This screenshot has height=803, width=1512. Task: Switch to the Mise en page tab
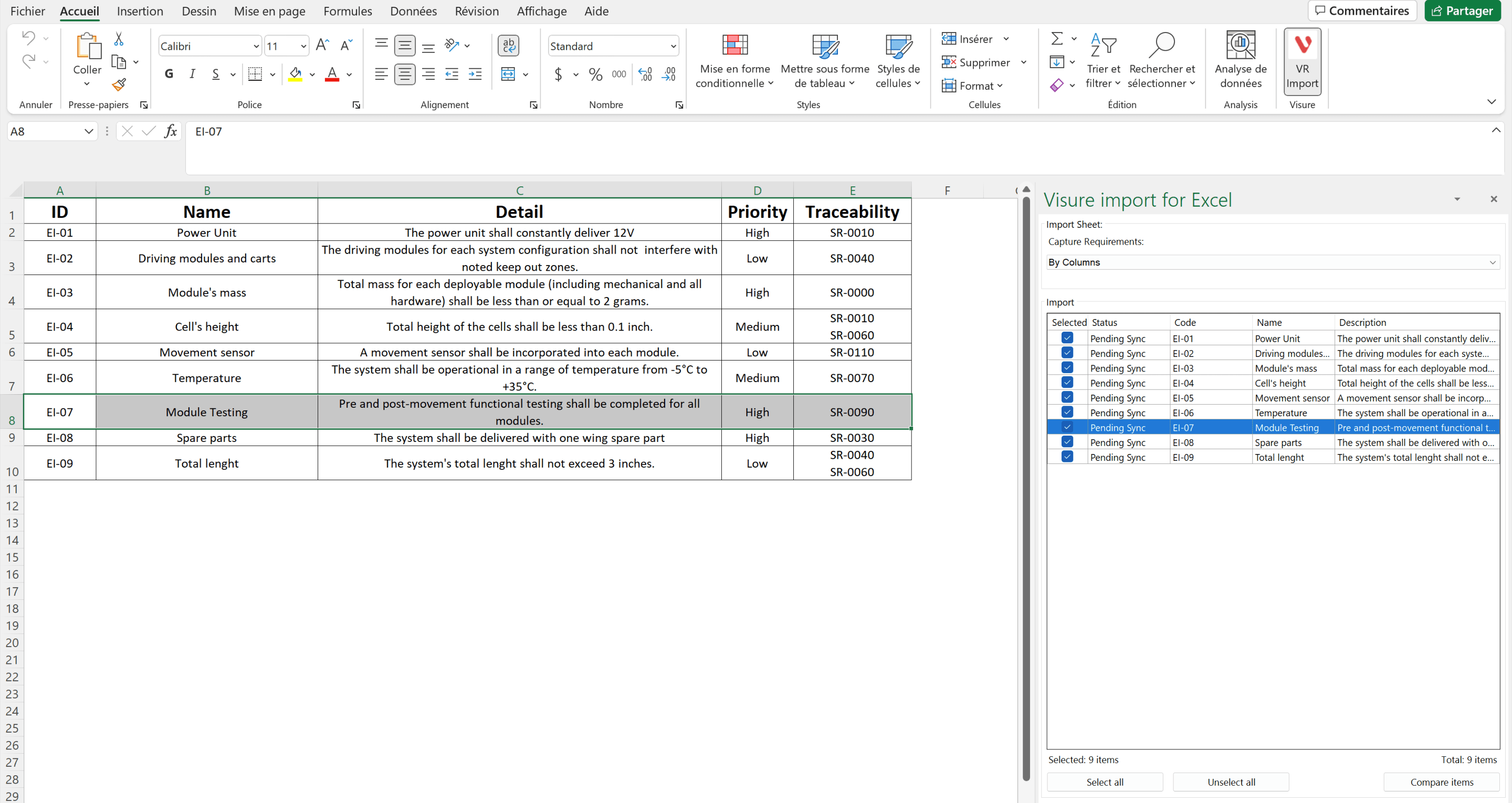pos(269,11)
